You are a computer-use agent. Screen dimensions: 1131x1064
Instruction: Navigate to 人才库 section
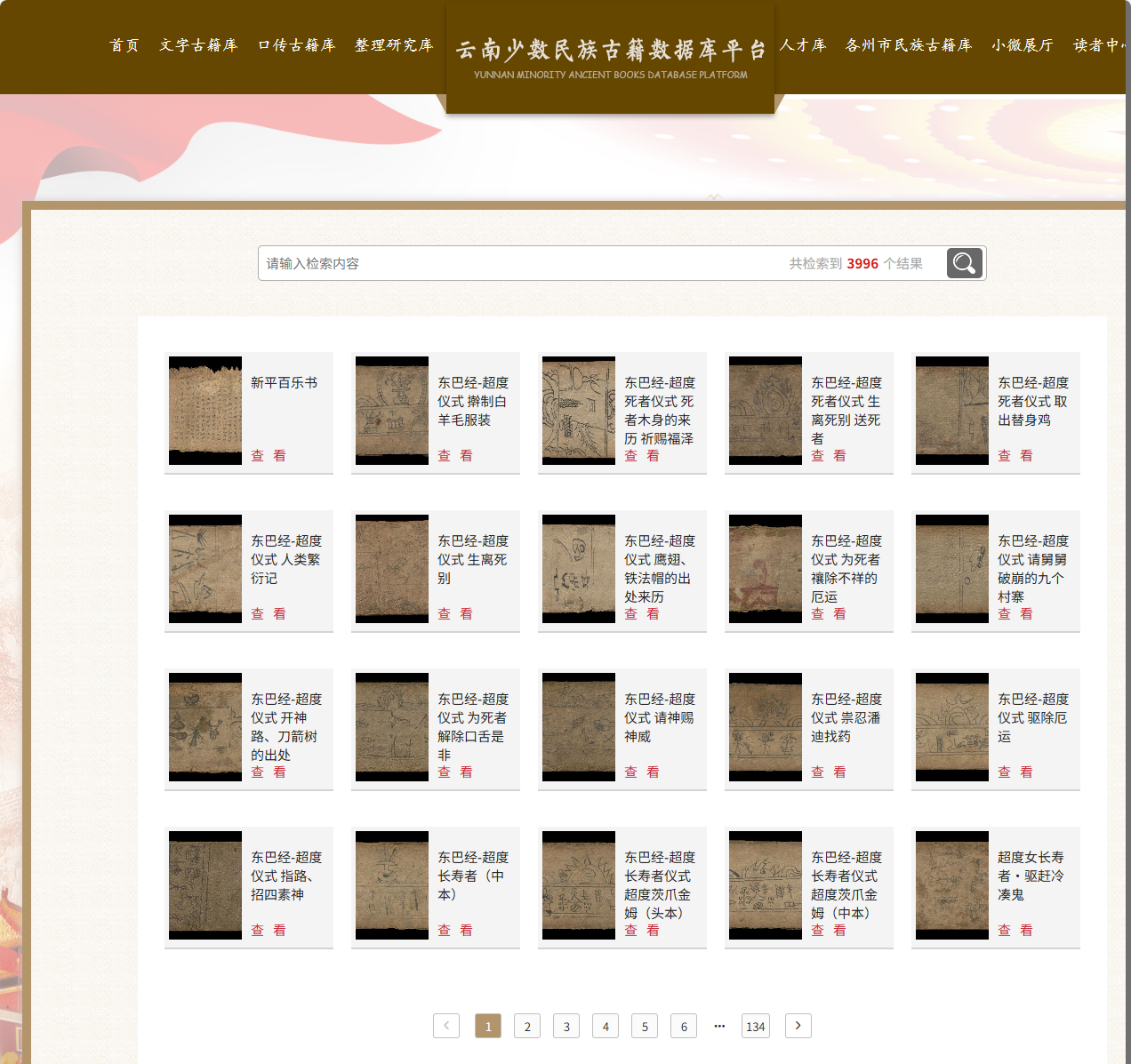point(803,45)
